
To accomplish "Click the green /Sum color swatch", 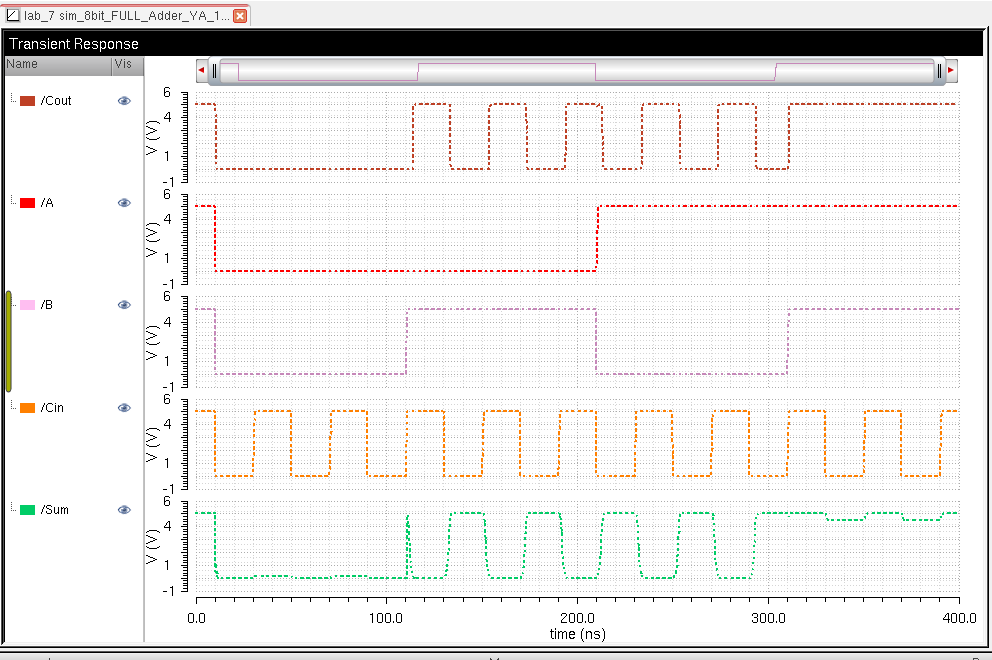I will [x=27, y=509].
